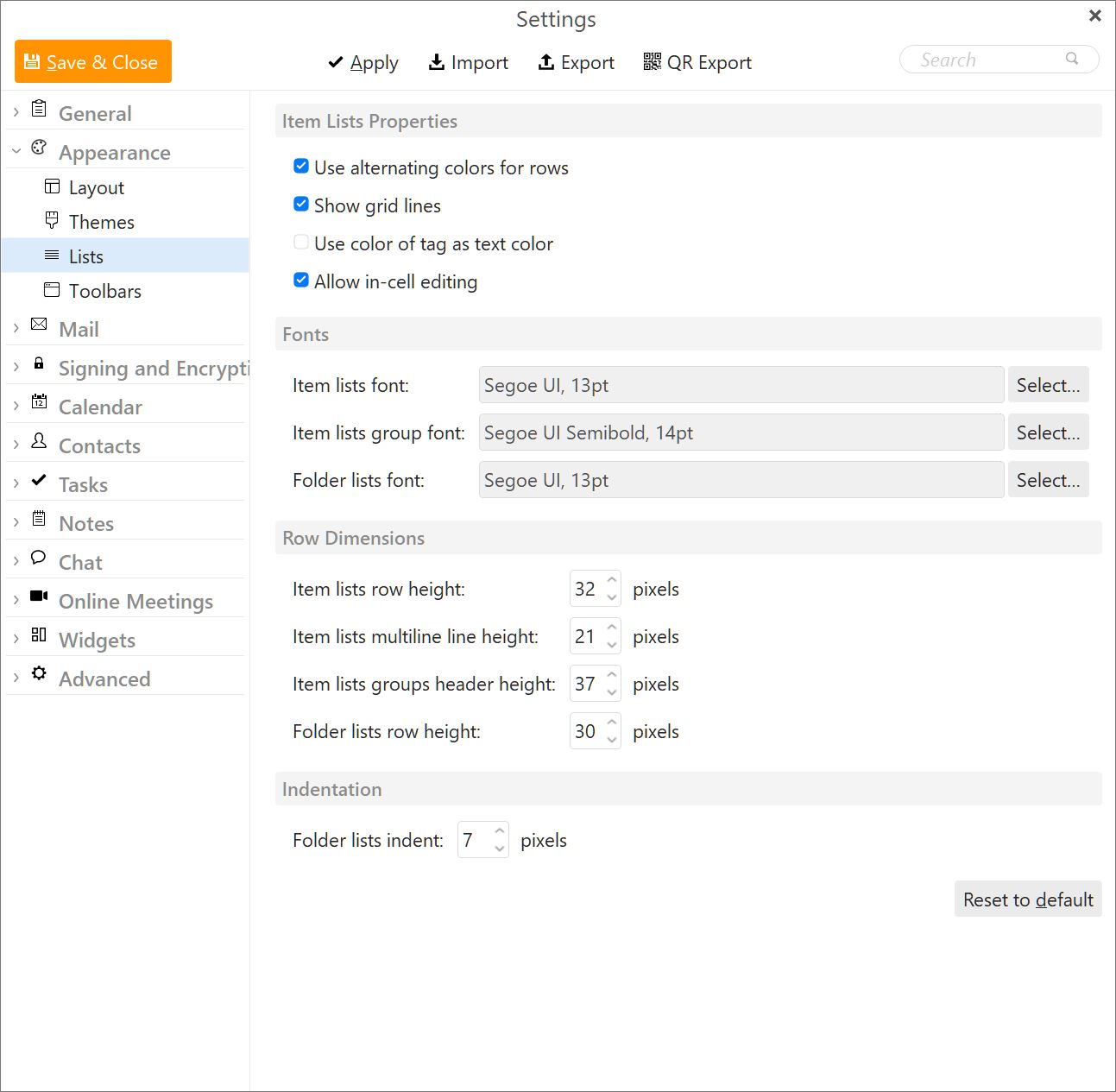
Task: Click the QR Export label
Action: tap(709, 62)
